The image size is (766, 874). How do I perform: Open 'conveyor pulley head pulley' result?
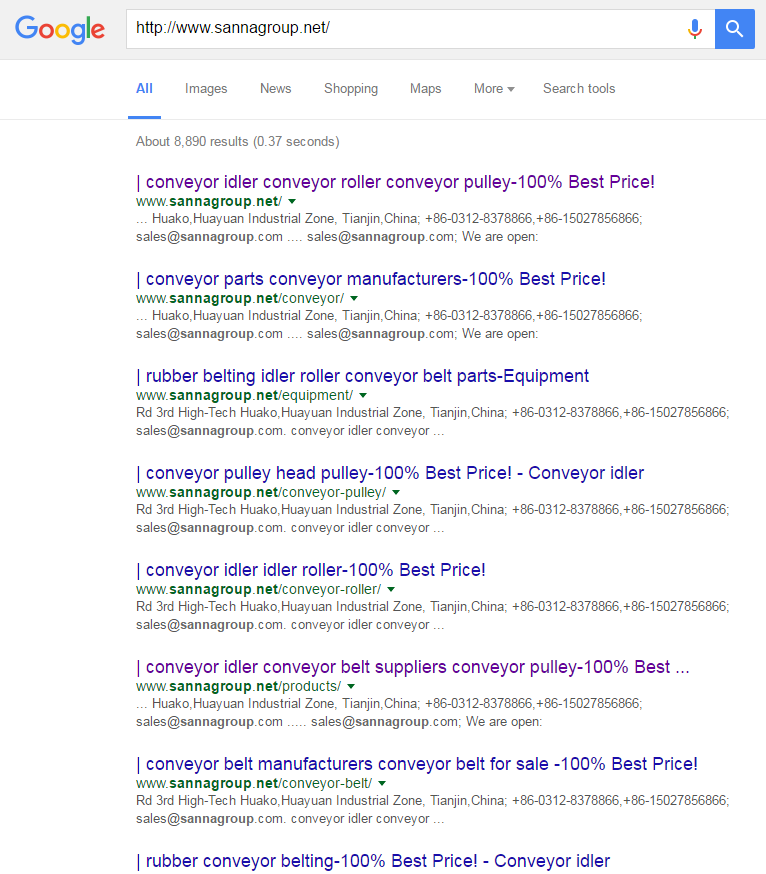click(x=390, y=473)
